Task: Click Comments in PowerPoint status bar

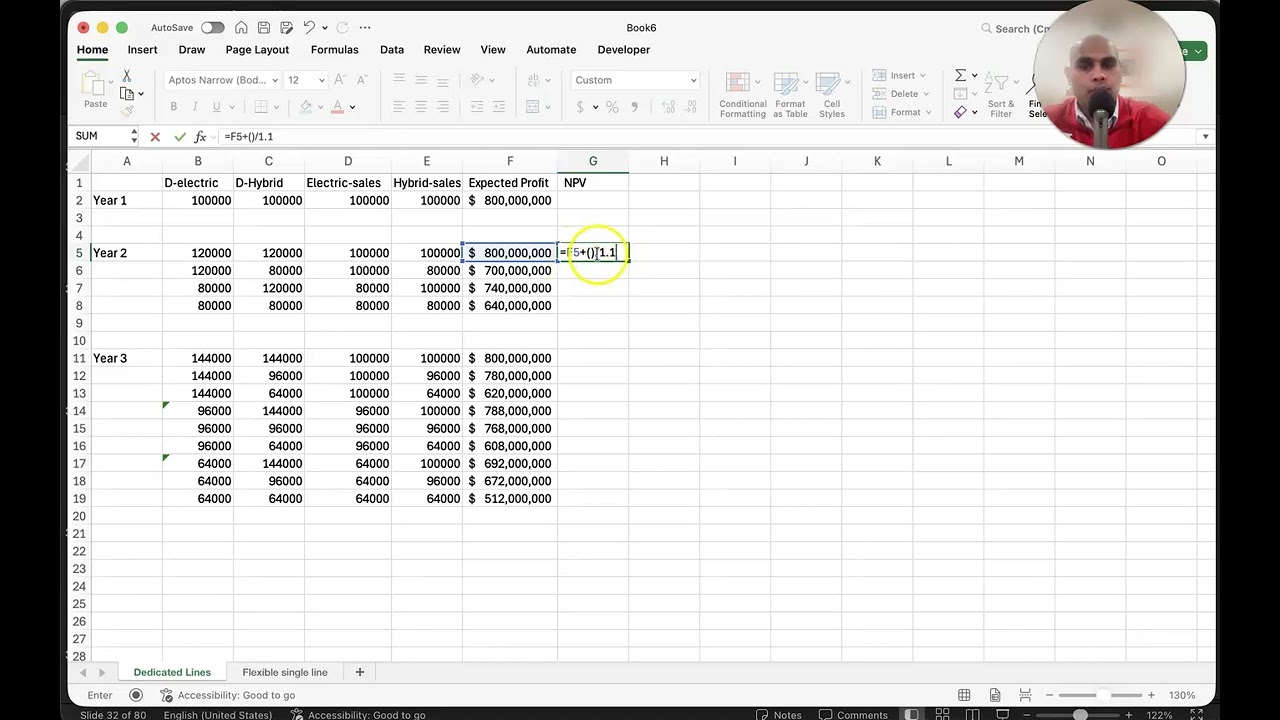Action: coord(854,714)
